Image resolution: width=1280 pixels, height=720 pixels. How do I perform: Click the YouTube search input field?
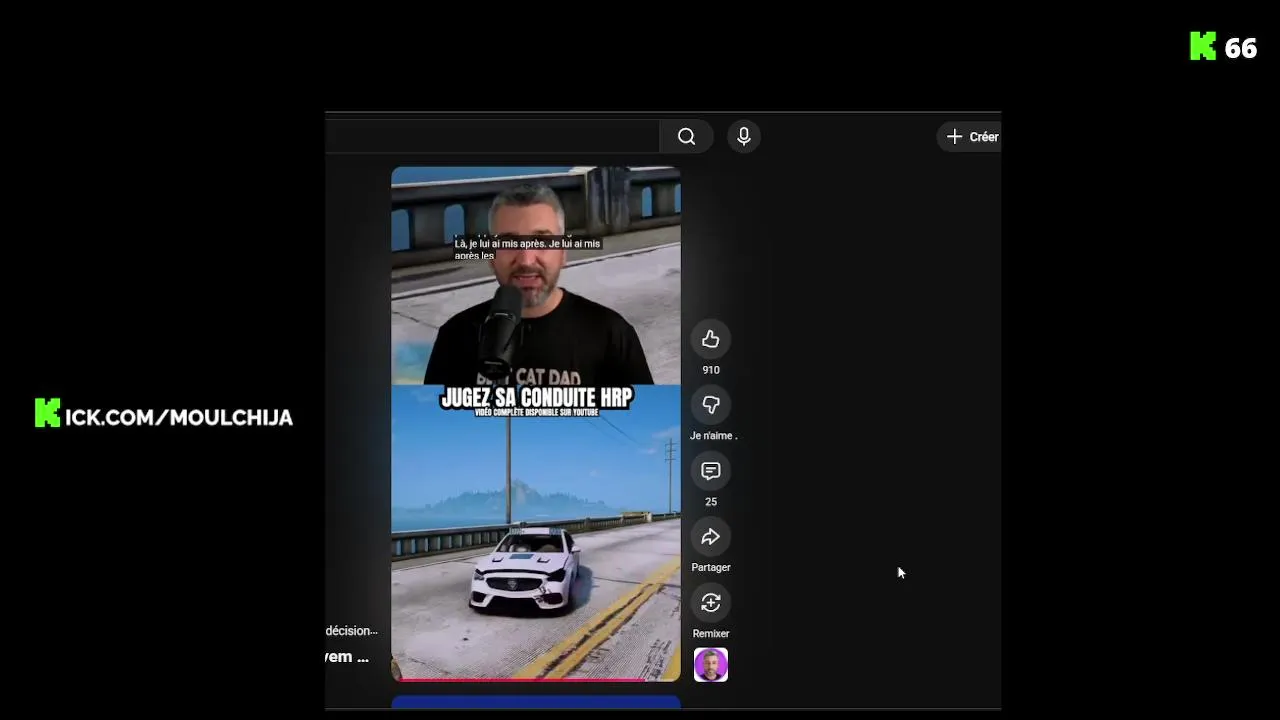click(492, 137)
